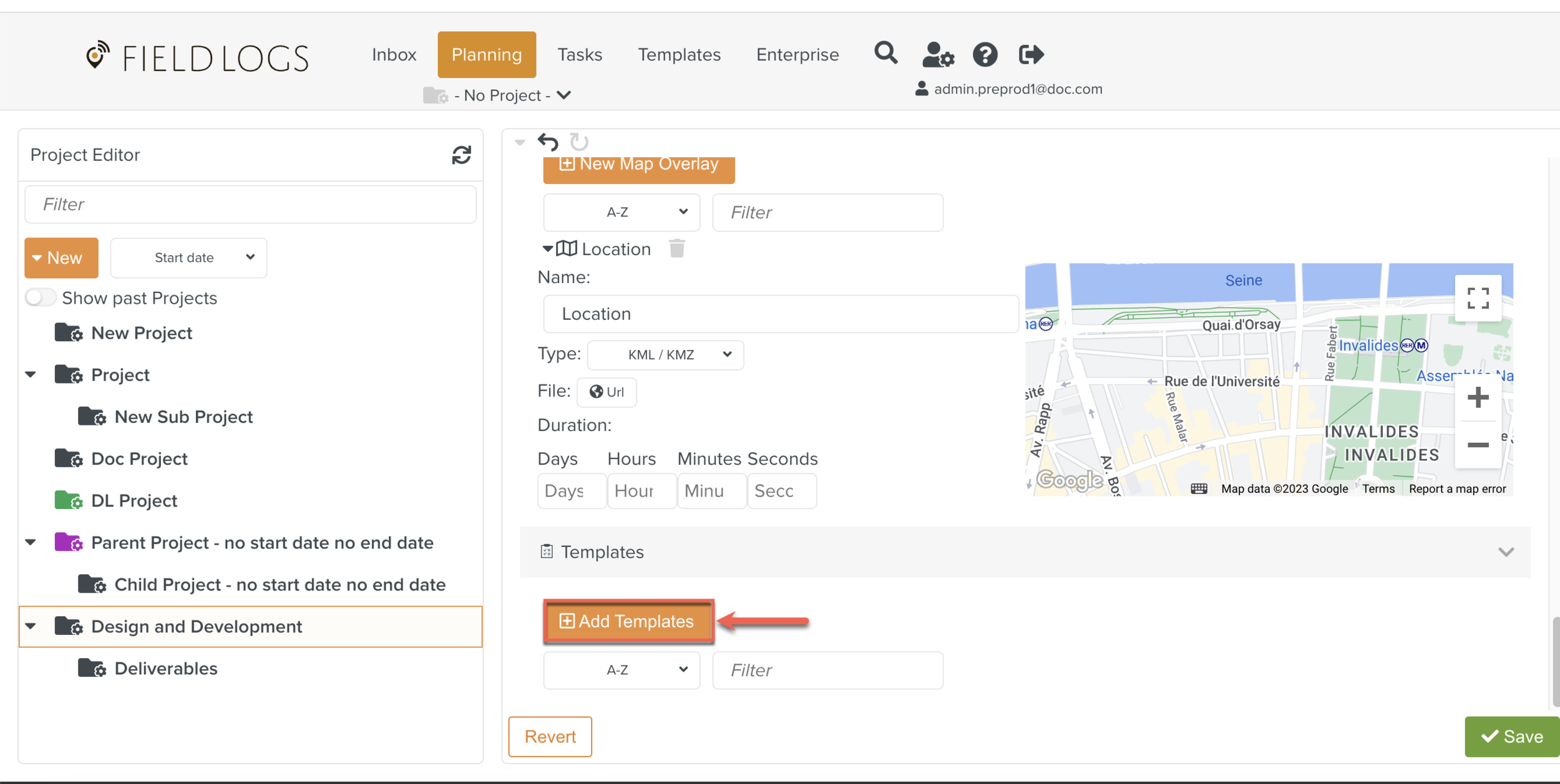Open the Enterprise menu
This screenshot has height=784, width=1560.
797,55
